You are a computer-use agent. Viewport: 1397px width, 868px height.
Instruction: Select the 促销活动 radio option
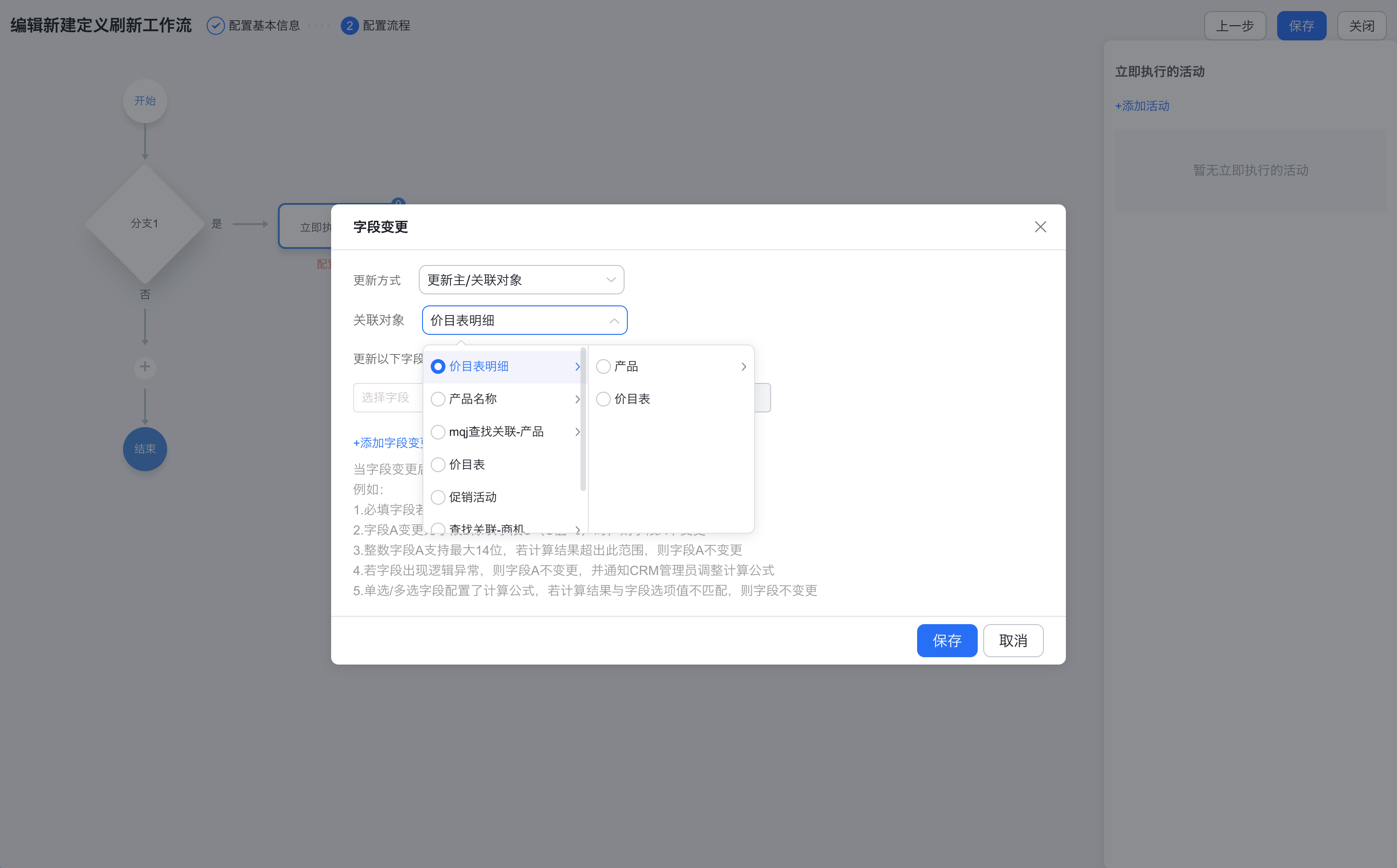click(438, 497)
